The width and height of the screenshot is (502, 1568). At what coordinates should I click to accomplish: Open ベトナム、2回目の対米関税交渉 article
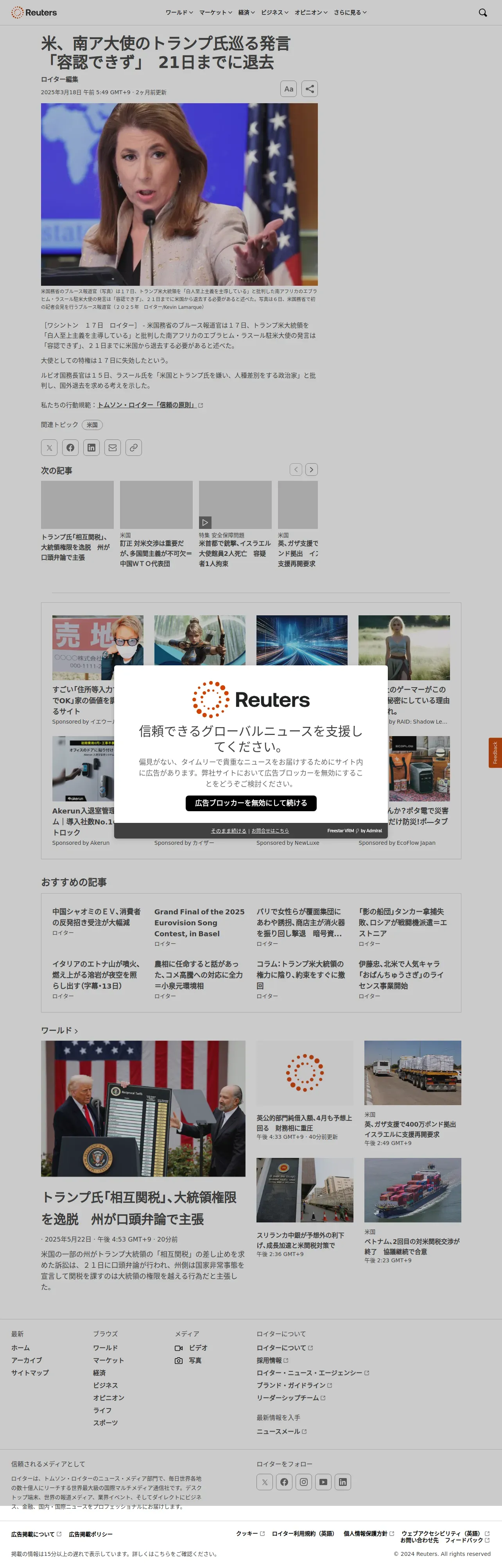412,1246
